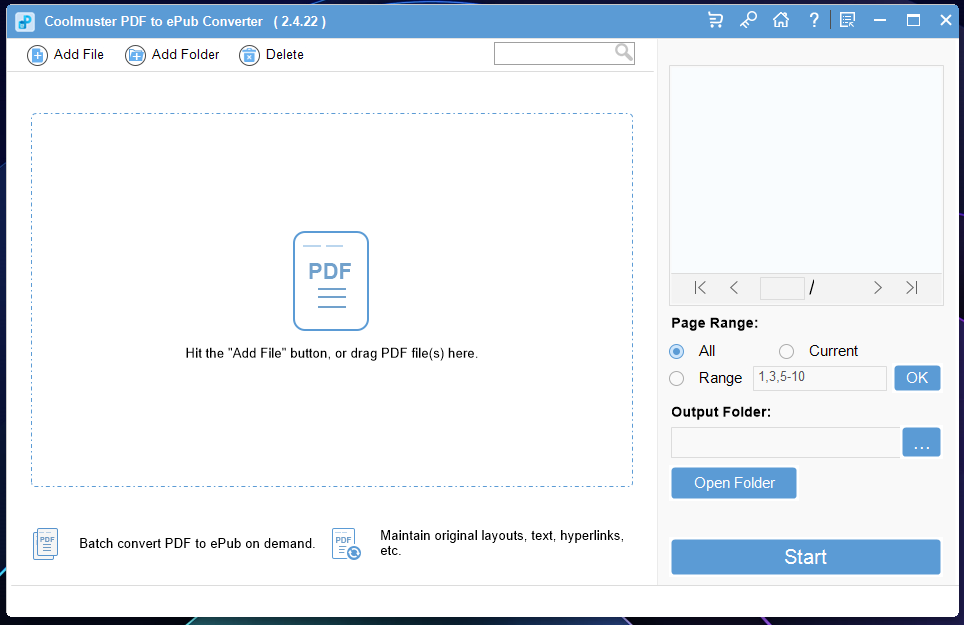Jump to last page in preview
This screenshot has width=964, height=625.
912,288
